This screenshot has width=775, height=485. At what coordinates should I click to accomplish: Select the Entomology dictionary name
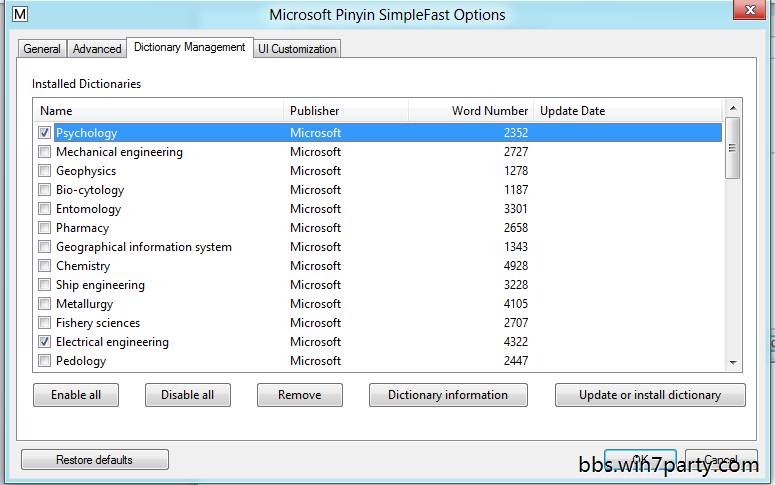pyautogui.click(x=88, y=209)
